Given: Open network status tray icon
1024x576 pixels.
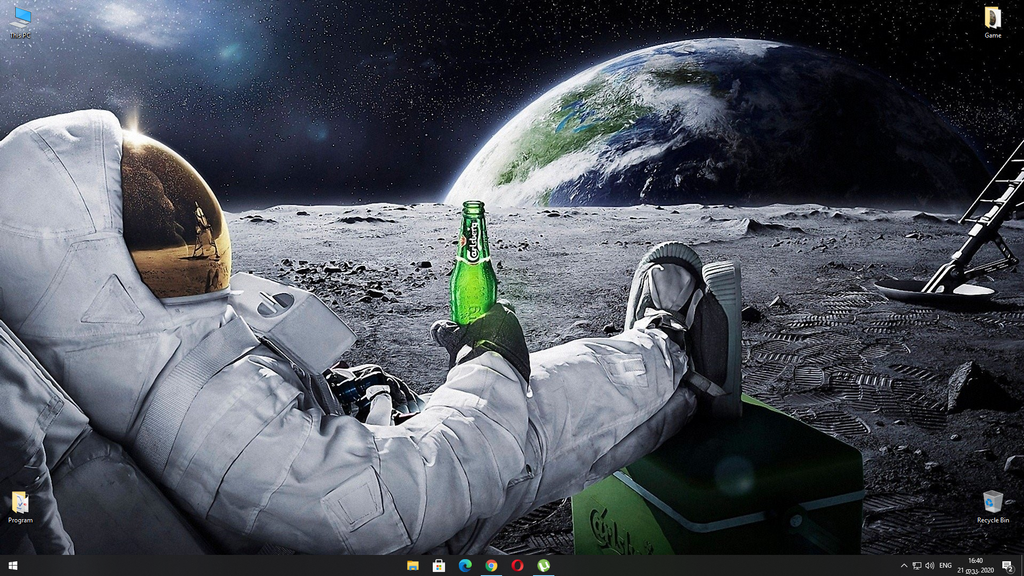Looking at the screenshot, I should pyautogui.click(x=917, y=566).
